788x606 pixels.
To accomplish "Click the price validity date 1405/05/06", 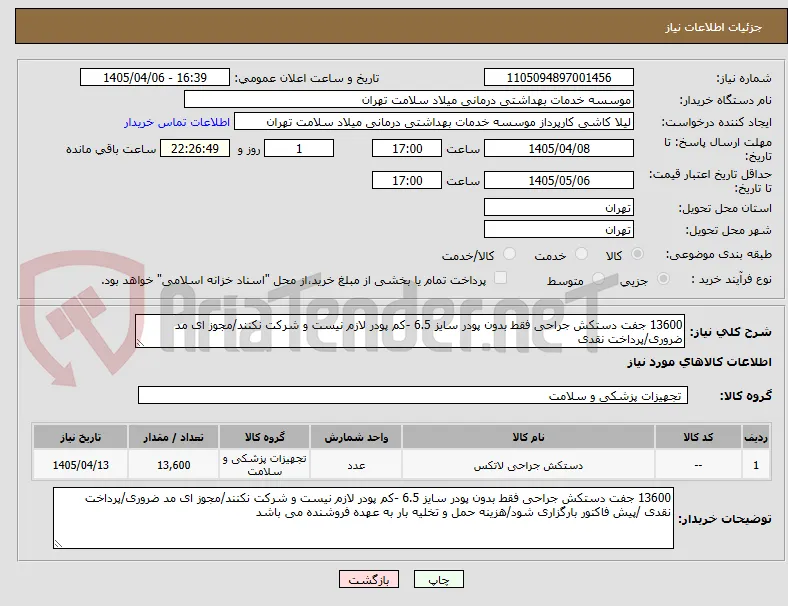I will tap(559, 180).
